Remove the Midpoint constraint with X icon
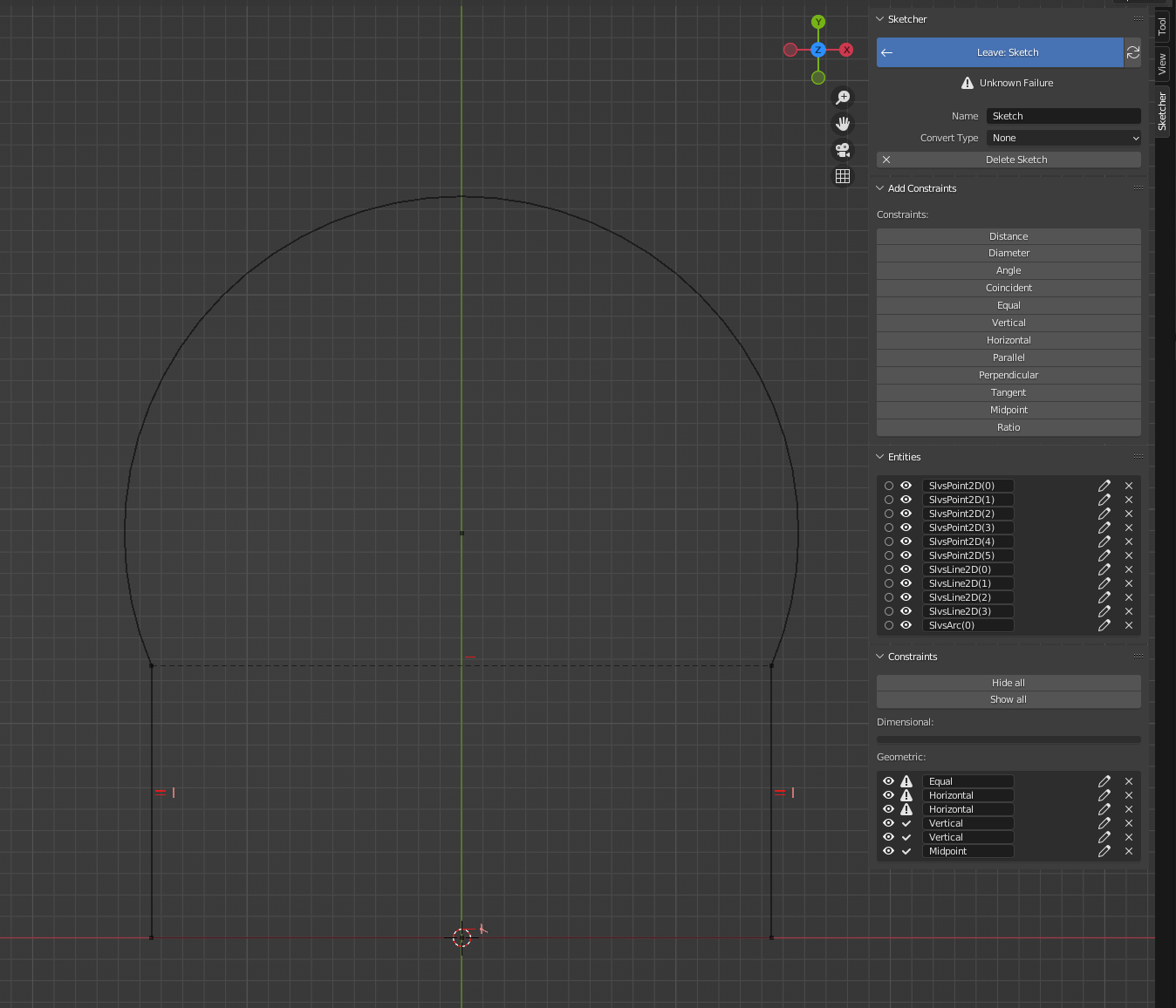The width and height of the screenshot is (1176, 1008). pos(1129,851)
